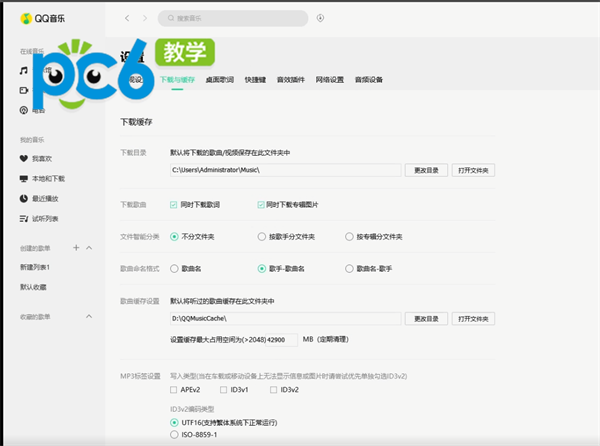Image resolution: width=600 pixels, height=446 pixels.
Task: Click the C:\Users\Administrator\Music\ path field
Action: 285,170
